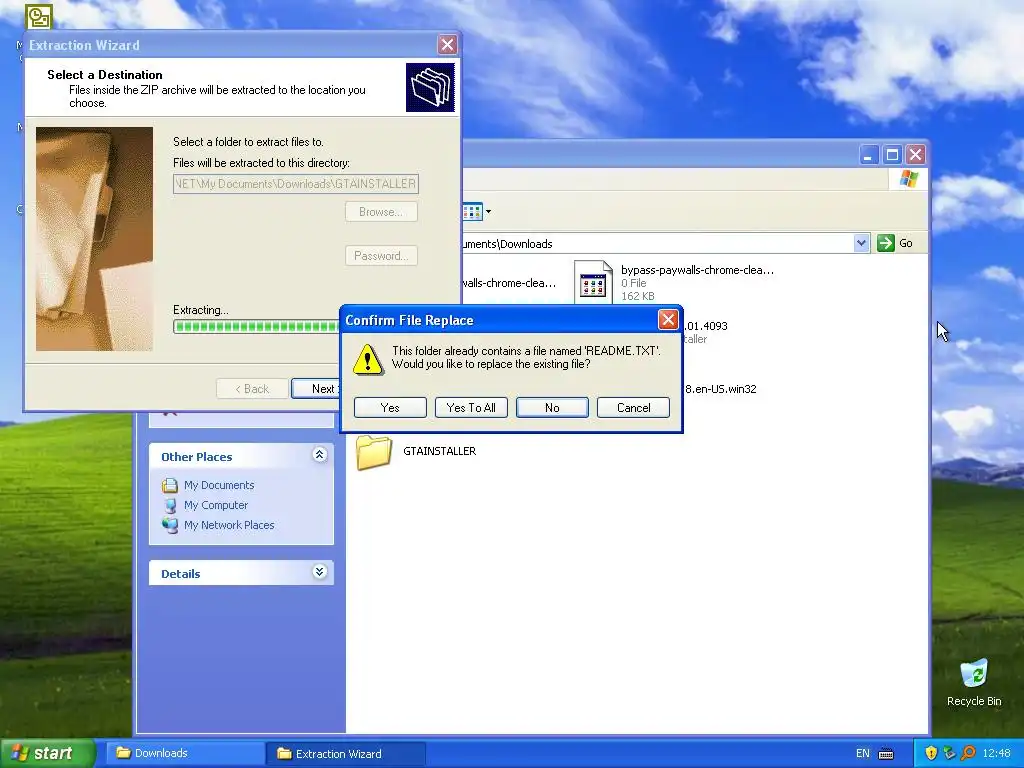This screenshot has width=1024, height=768.
Task: Minimize the Downloads window
Action: [868, 155]
